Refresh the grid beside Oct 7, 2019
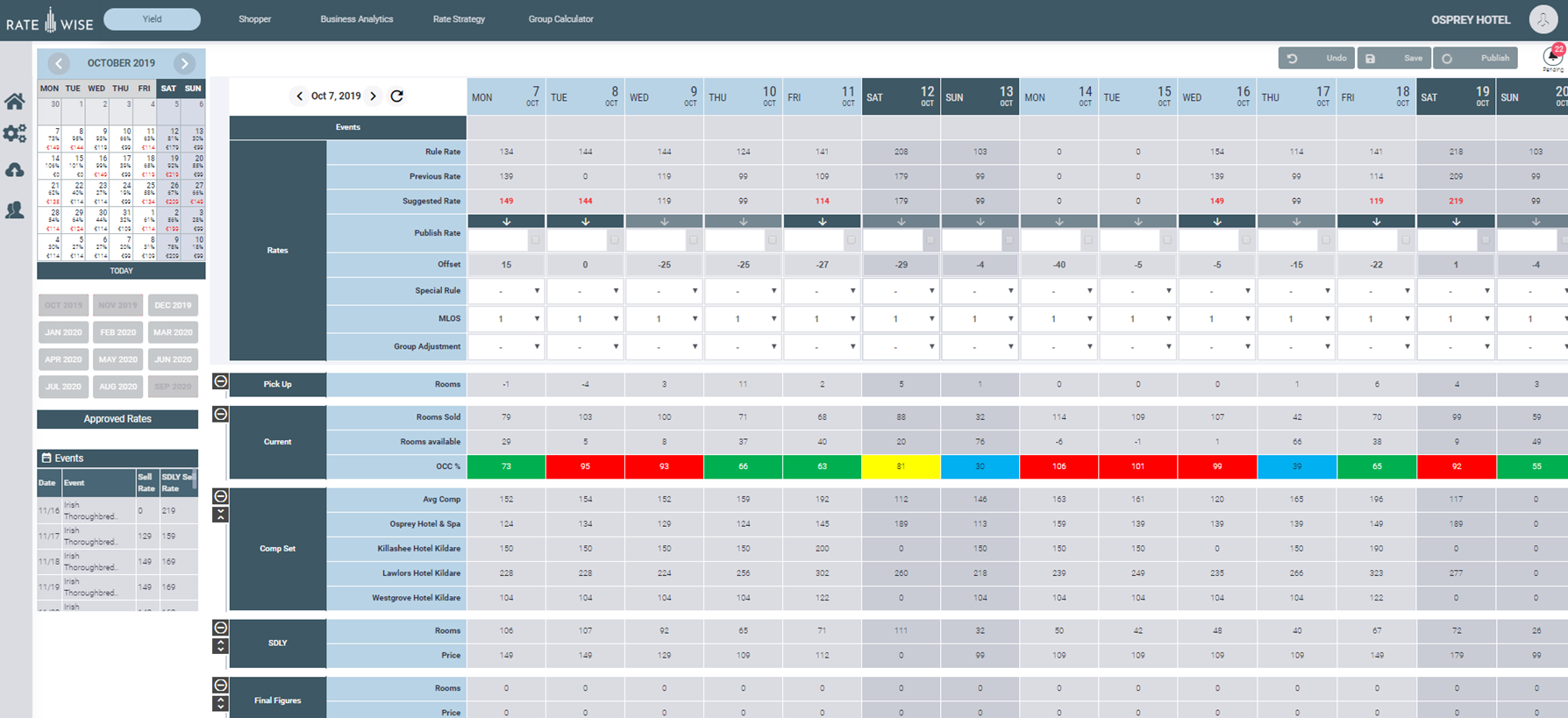The image size is (1568, 718). (397, 96)
